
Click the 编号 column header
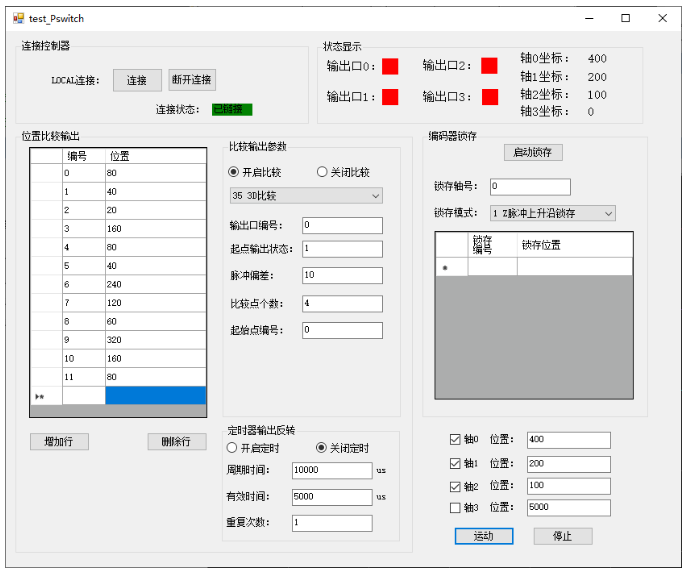point(84,156)
